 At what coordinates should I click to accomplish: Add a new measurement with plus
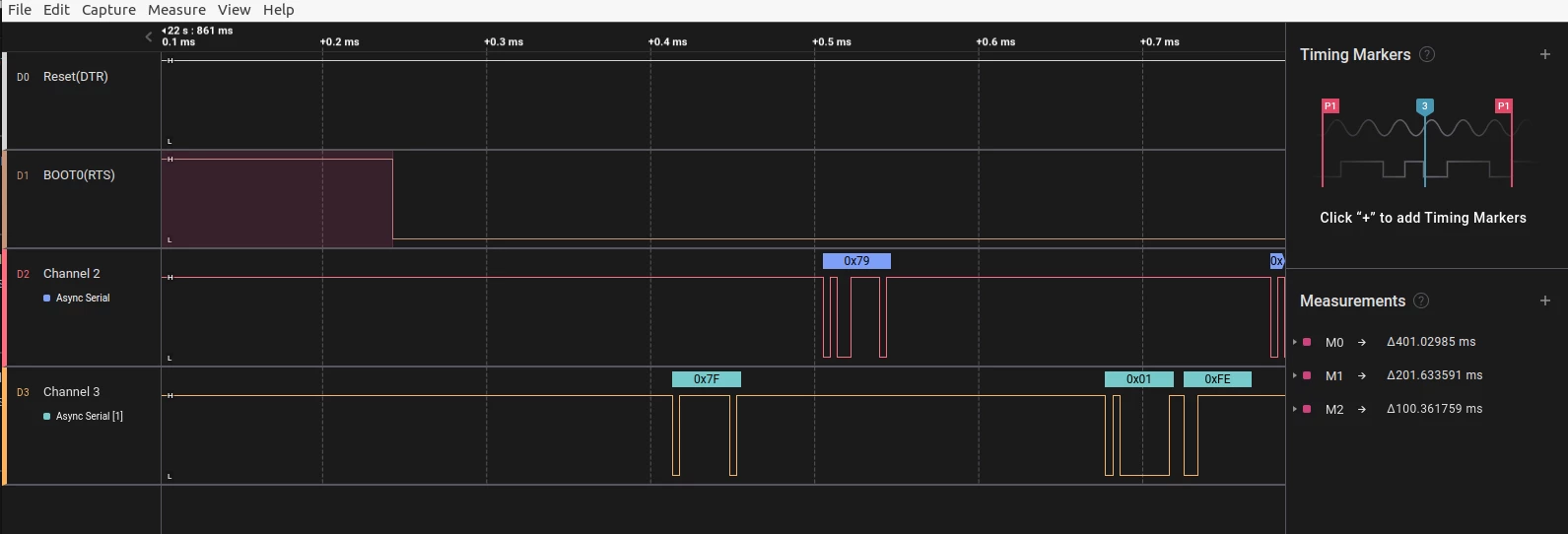point(1545,300)
